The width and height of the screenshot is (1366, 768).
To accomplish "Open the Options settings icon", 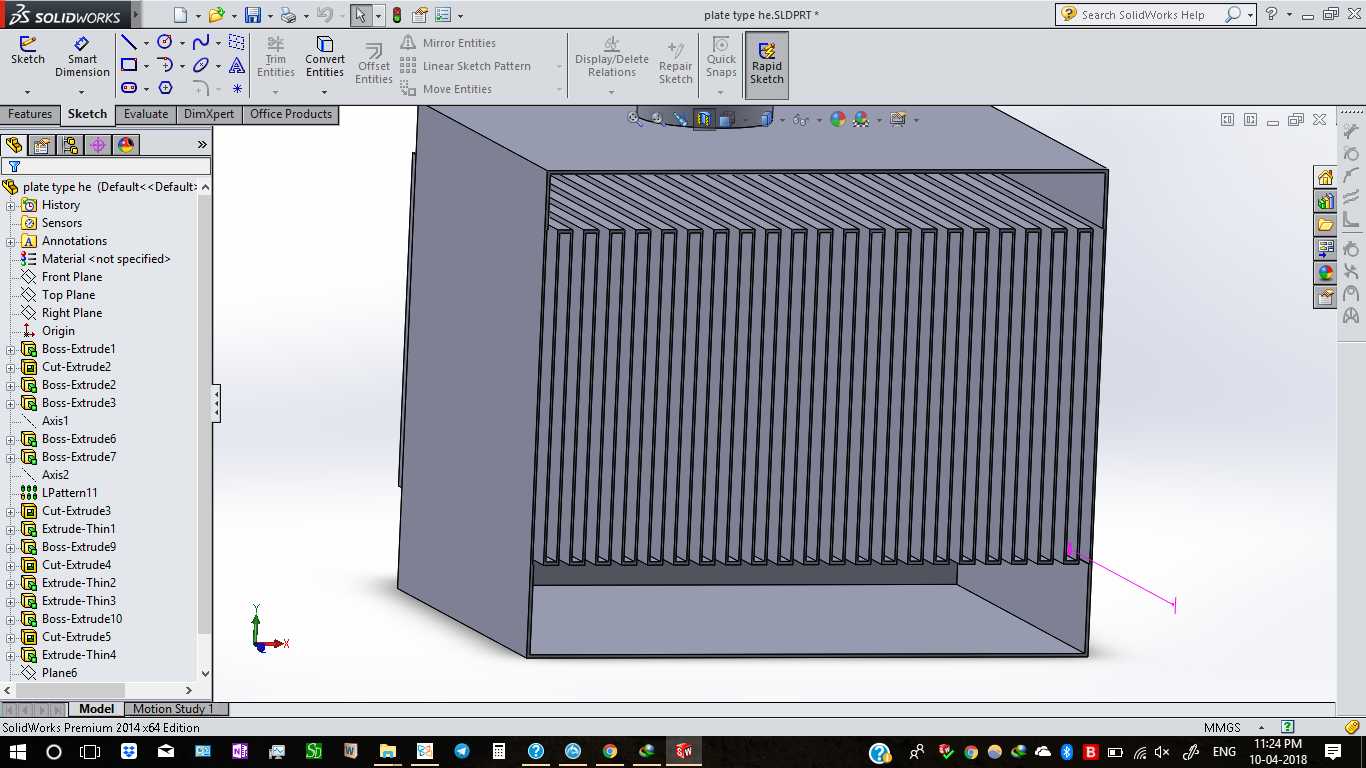I will (x=419, y=15).
